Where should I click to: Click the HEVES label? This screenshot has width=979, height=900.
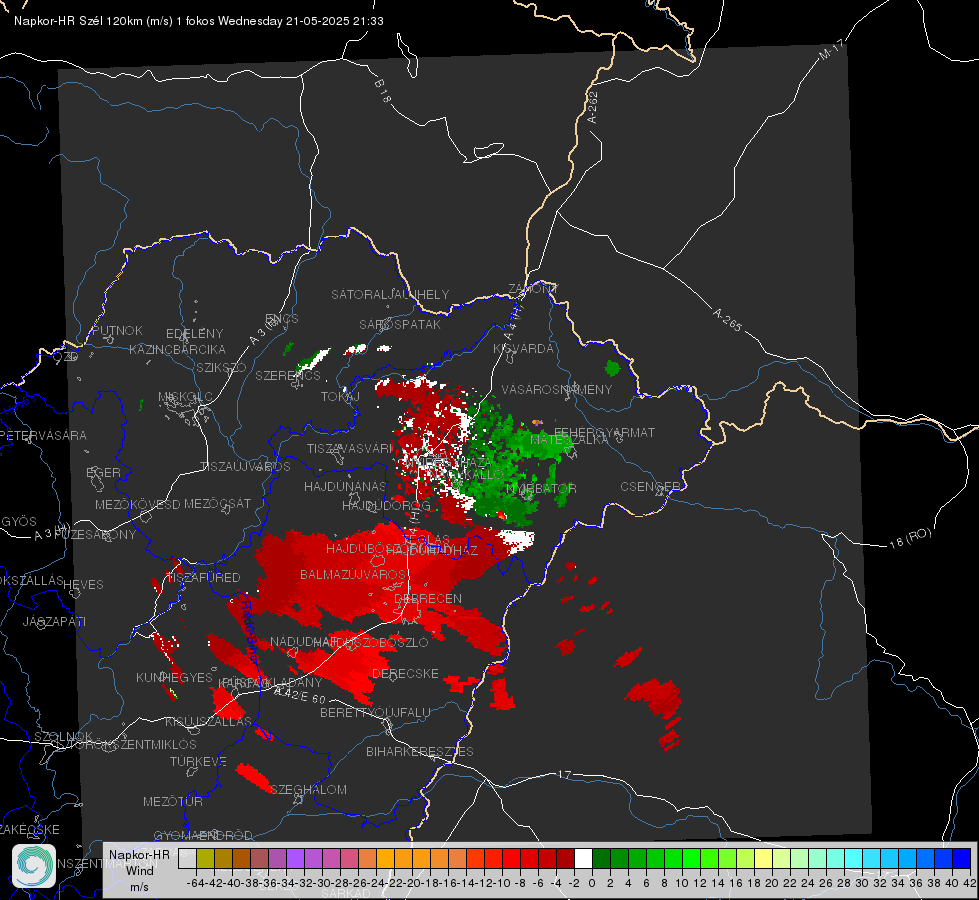coord(84,585)
